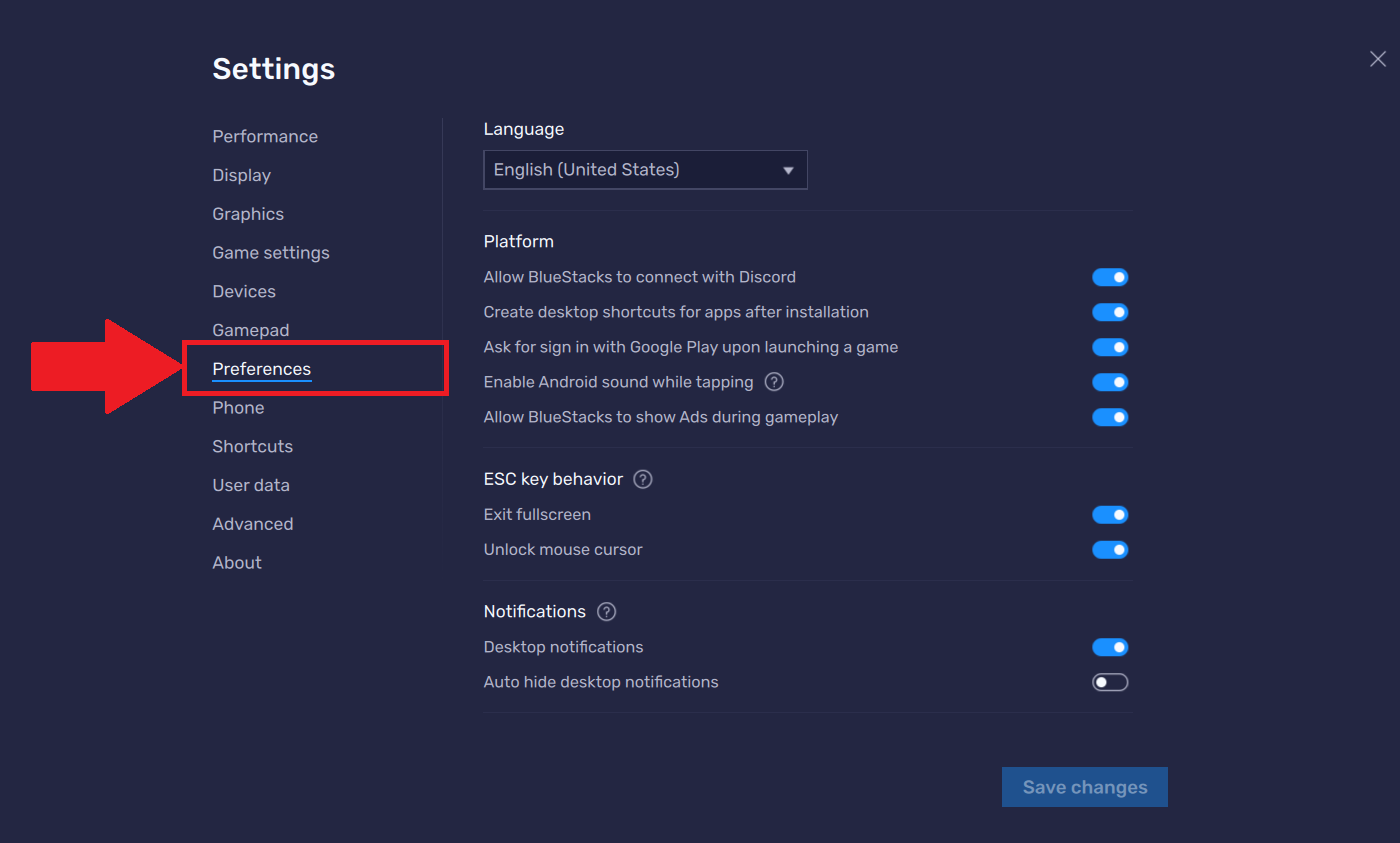Open help icon next to ESC key behavior

(643, 479)
